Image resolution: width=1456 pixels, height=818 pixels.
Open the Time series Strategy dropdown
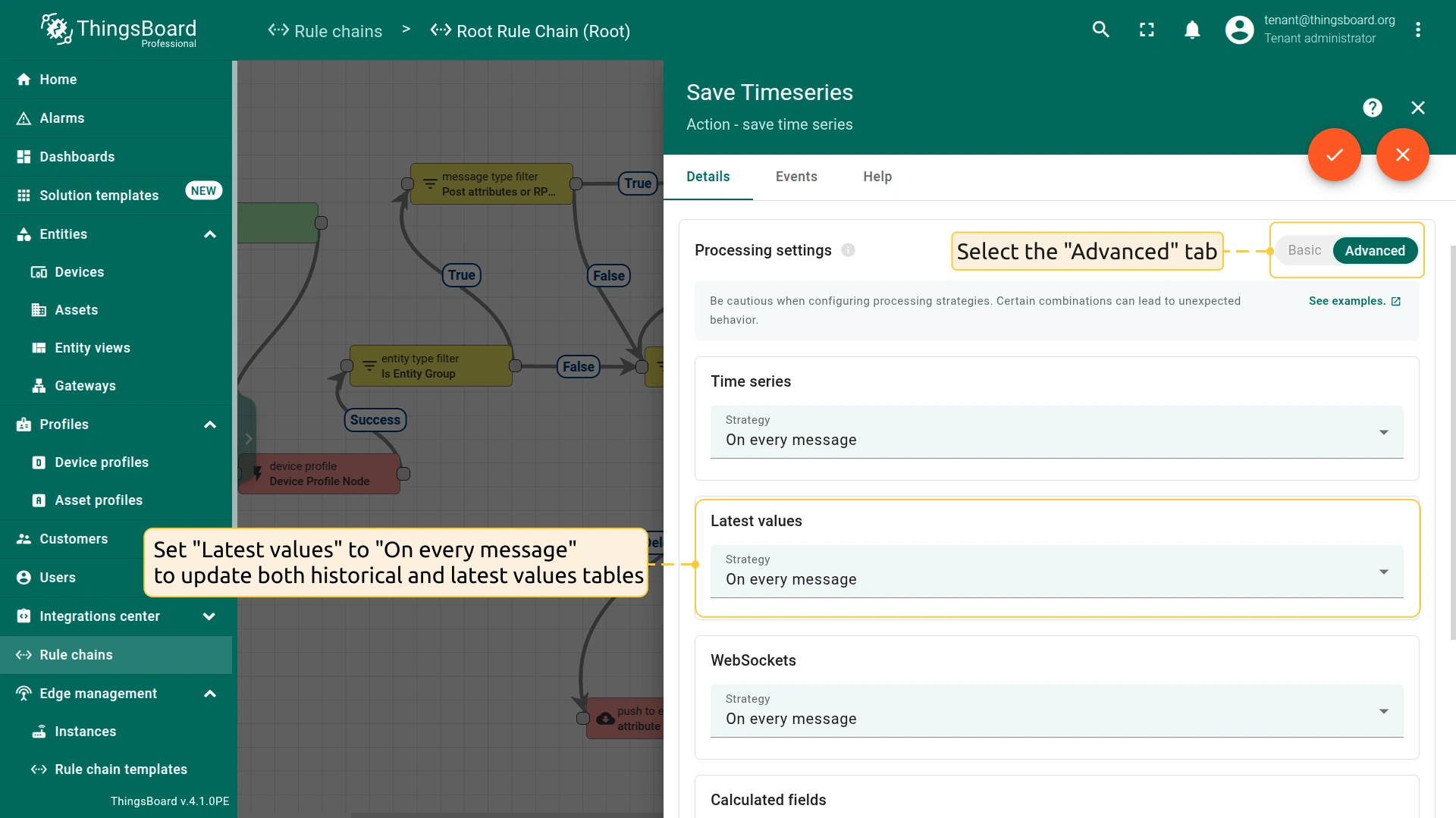point(1056,432)
